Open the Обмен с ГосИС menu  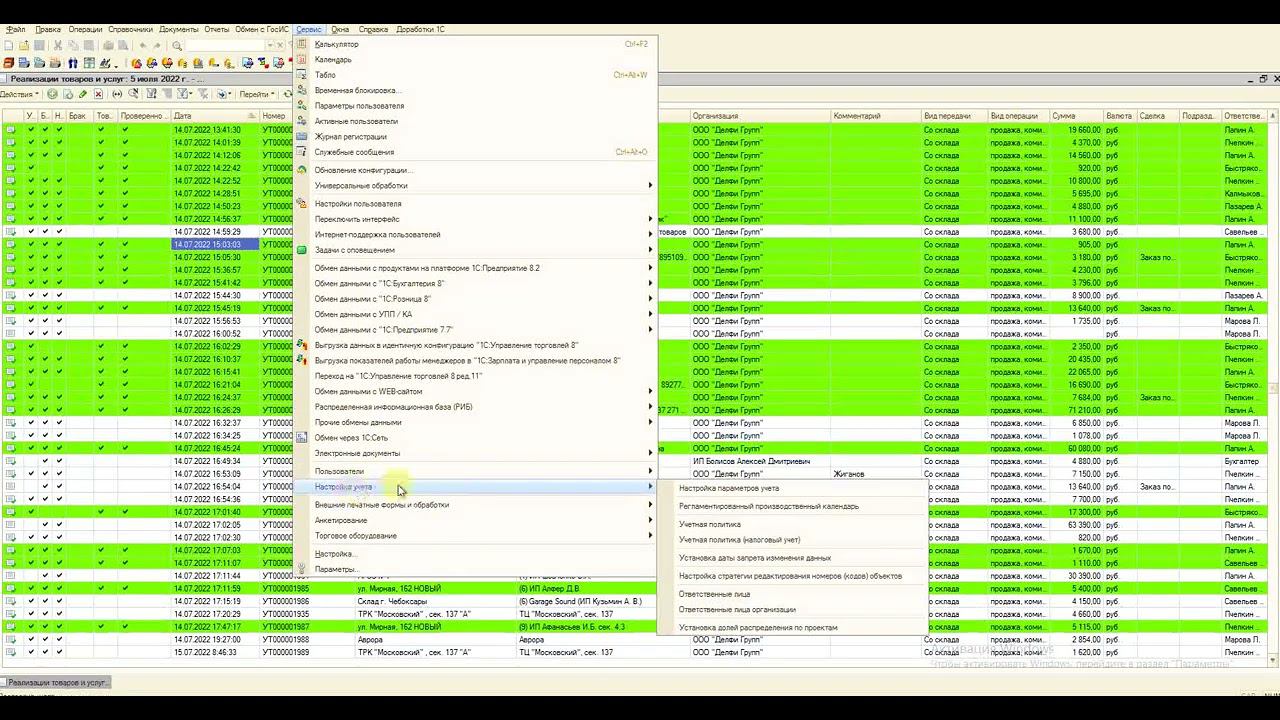(262, 29)
